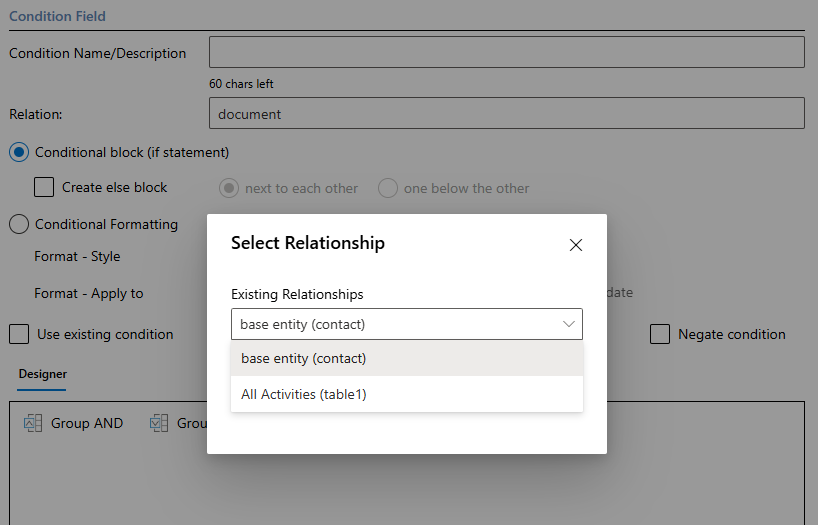Select one below the other option
The width and height of the screenshot is (818, 525).
point(388,188)
